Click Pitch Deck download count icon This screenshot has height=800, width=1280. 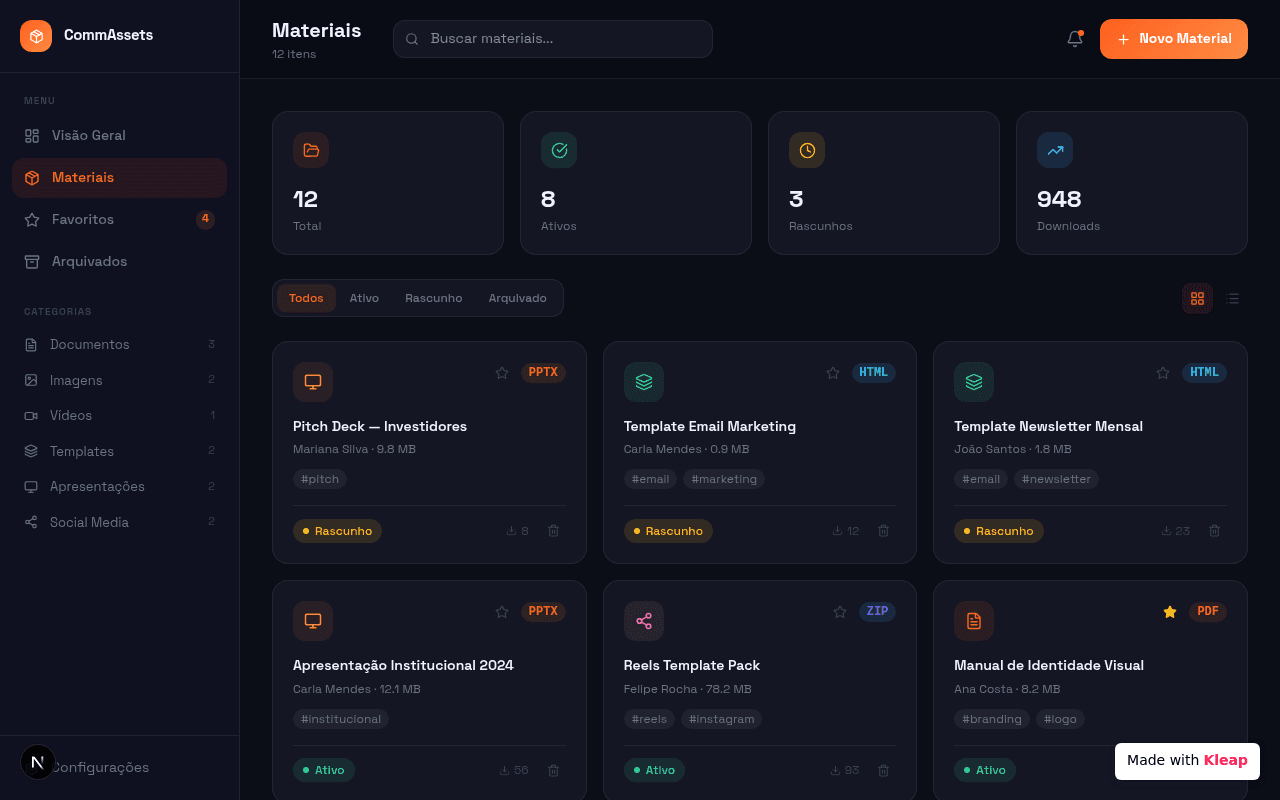pos(511,531)
